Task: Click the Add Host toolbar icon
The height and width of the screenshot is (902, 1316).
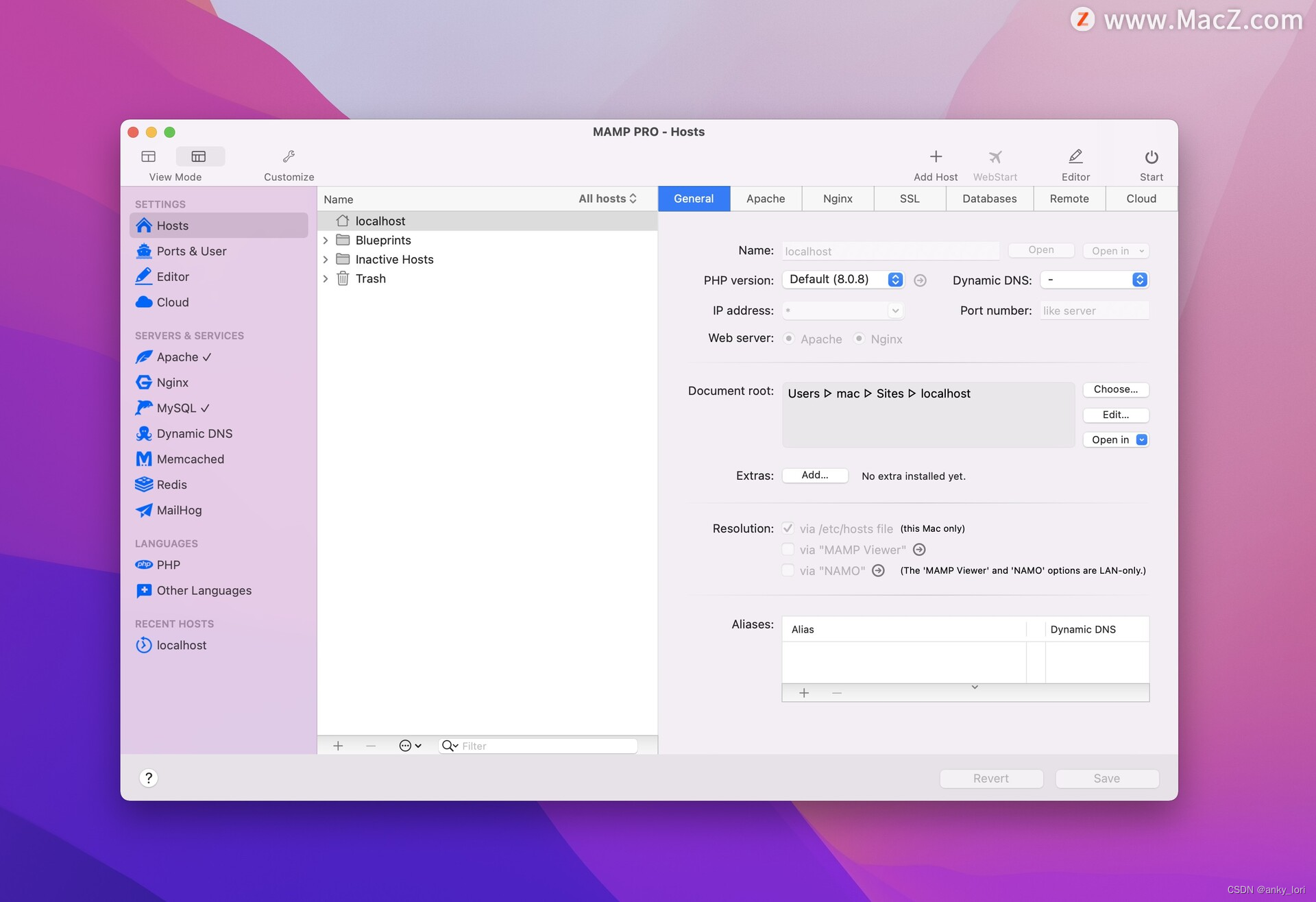Action: 935,156
